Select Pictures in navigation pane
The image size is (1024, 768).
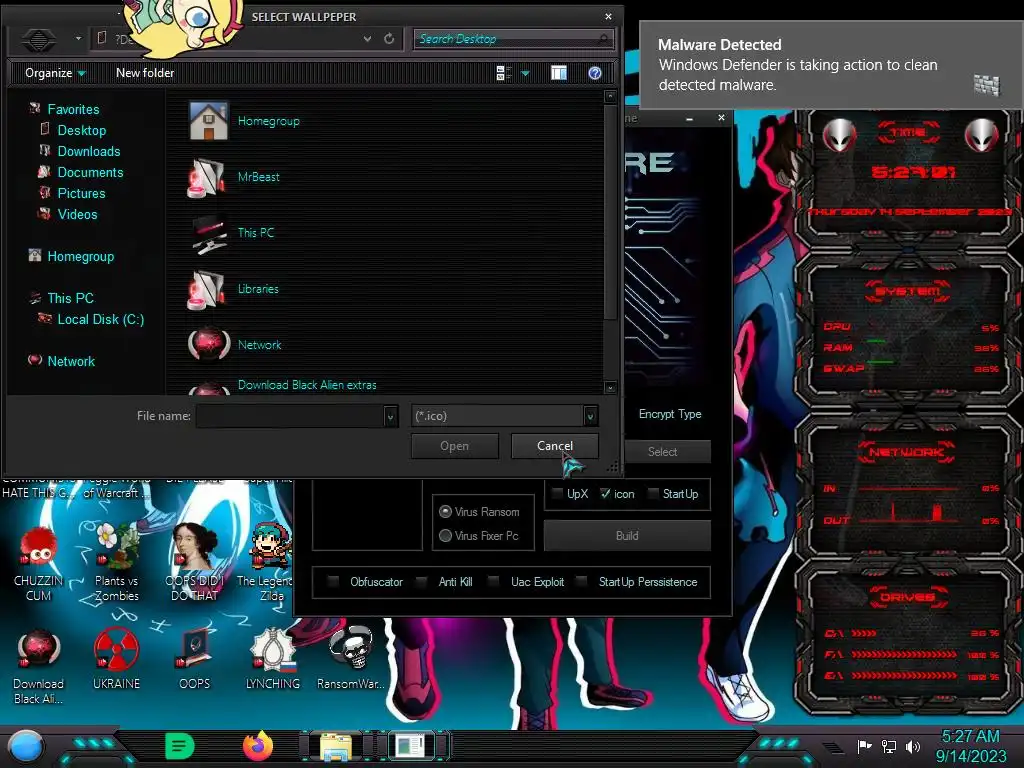coord(81,193)
